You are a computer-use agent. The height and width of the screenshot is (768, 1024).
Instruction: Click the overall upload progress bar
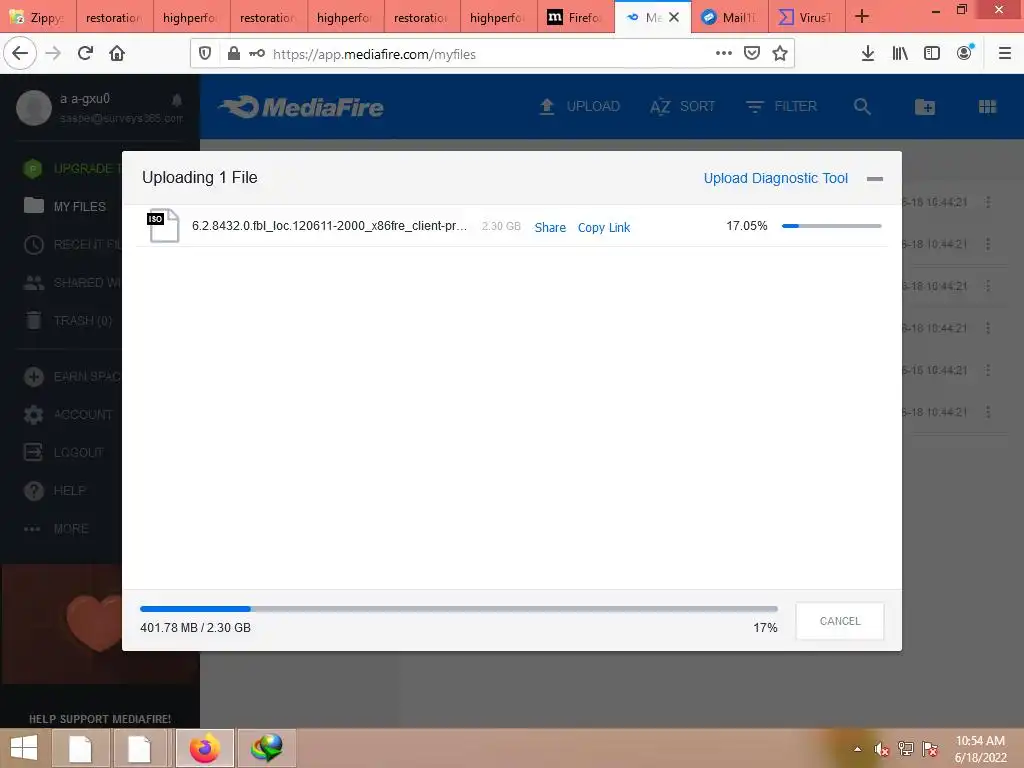(458, 609)
